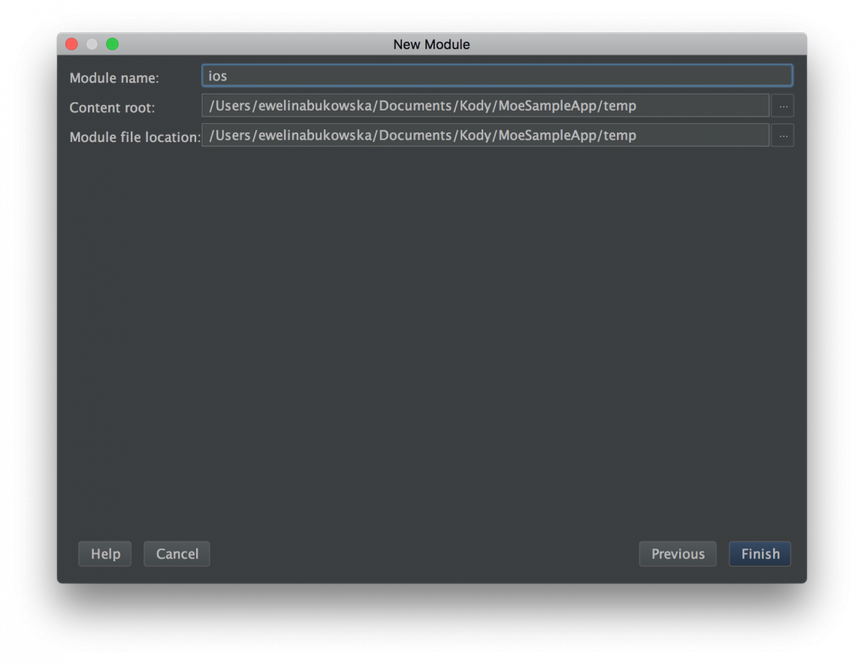Click inside the Module file location field

(485, 136)
